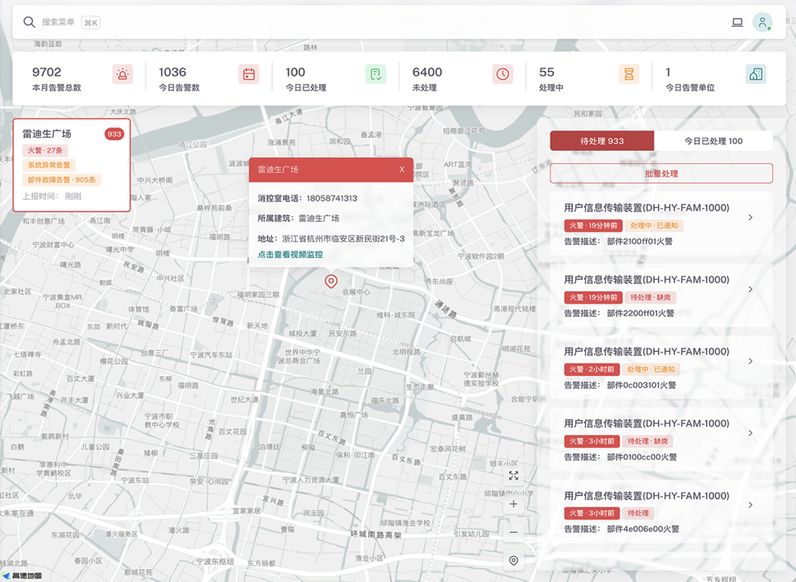
Task: Click the 100 今日已处理 stat value
Action: coord(295,72)
